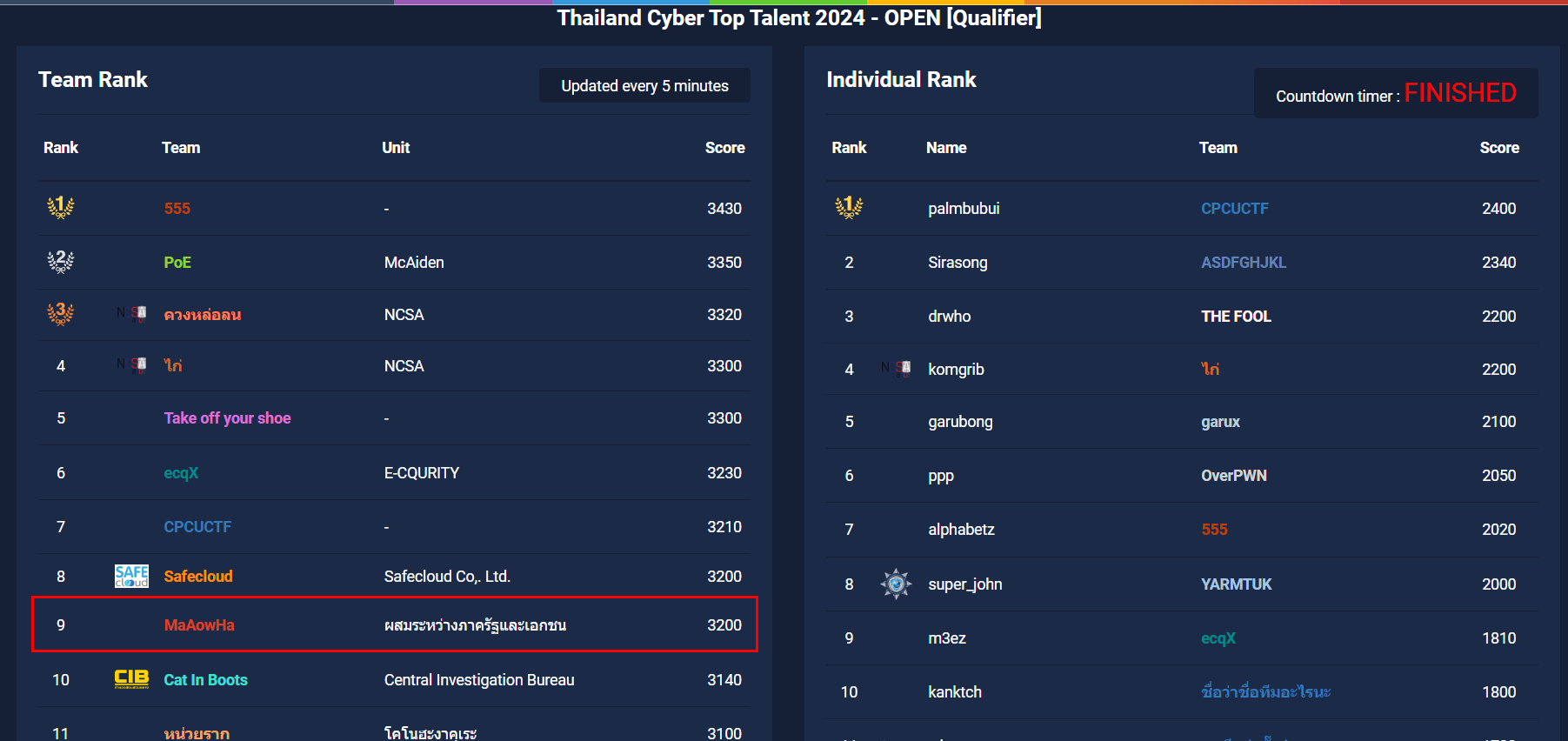Click the Safecloud Co,. Ltd. unit cell

point(447,577)
